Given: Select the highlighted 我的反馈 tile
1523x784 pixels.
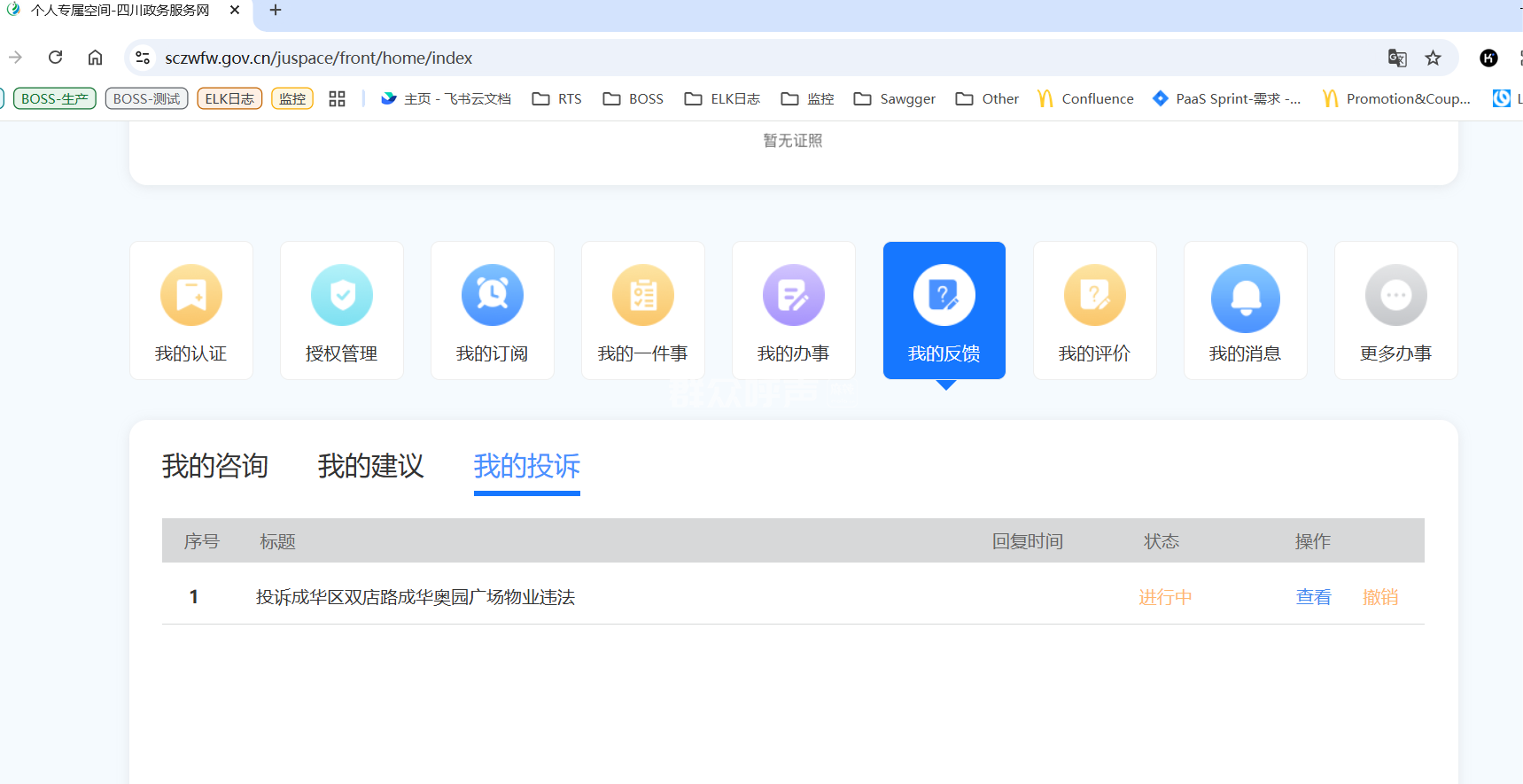Looking at the screenshot, I should [944, 310].
